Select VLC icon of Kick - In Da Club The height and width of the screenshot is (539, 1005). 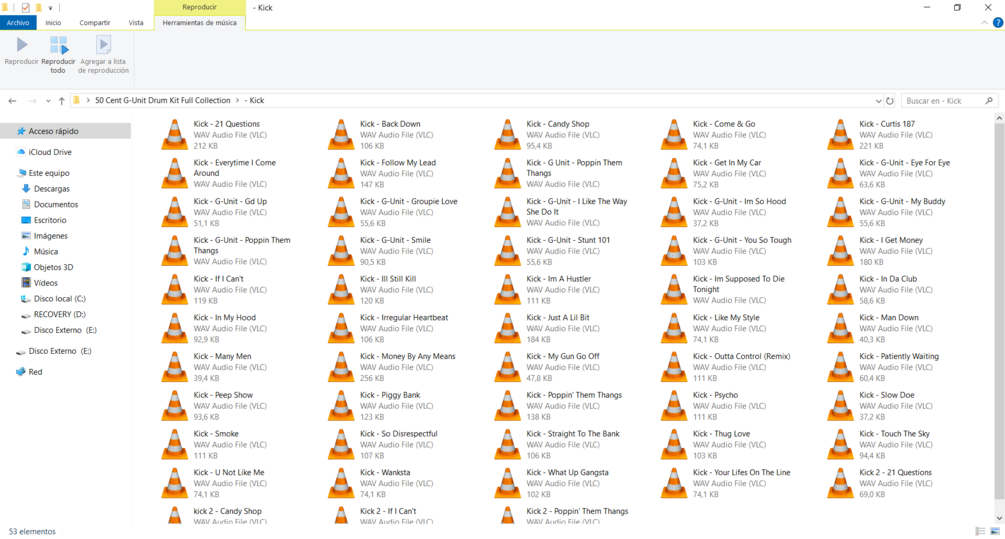point(840,290)
